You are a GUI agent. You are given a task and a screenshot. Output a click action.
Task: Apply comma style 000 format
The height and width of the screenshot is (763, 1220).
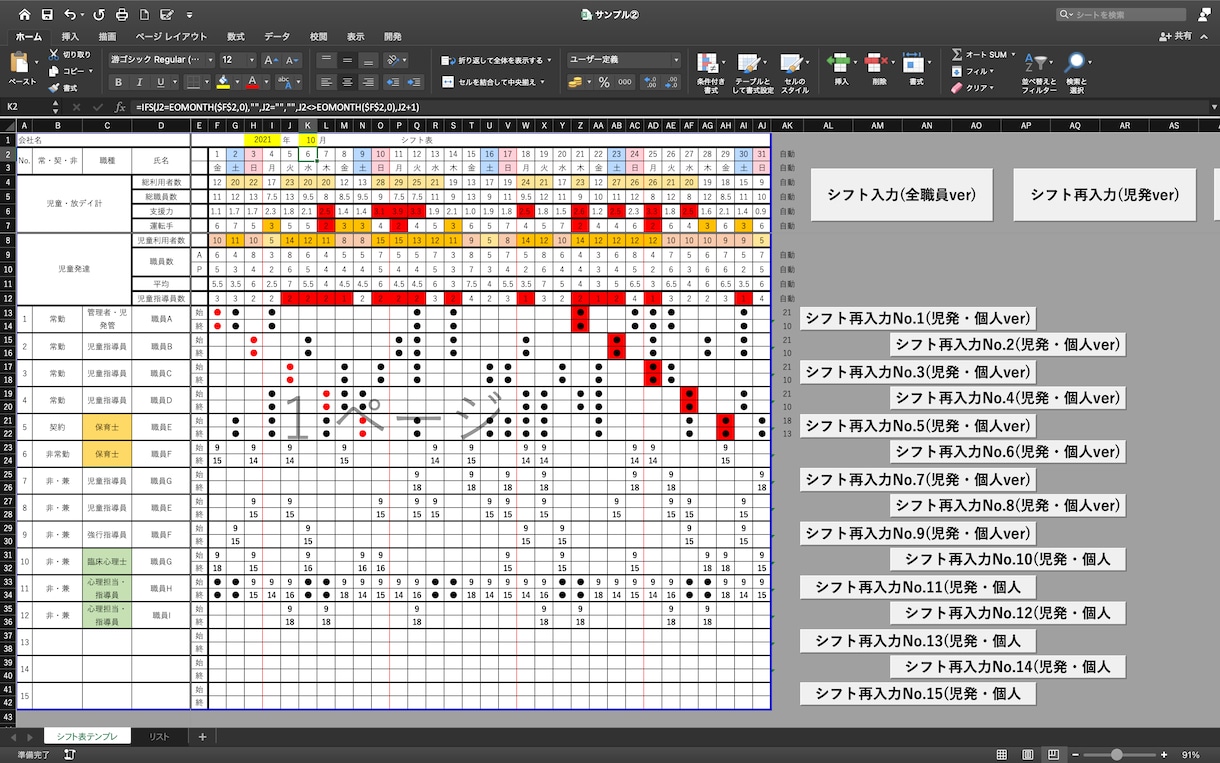tap(627, 83)
